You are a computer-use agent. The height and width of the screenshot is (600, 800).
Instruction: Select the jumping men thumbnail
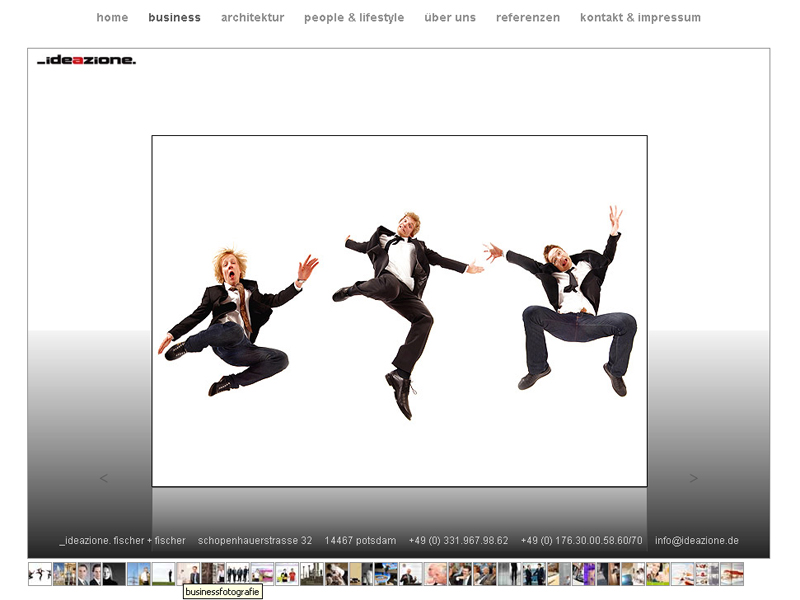tap(40, 574)
